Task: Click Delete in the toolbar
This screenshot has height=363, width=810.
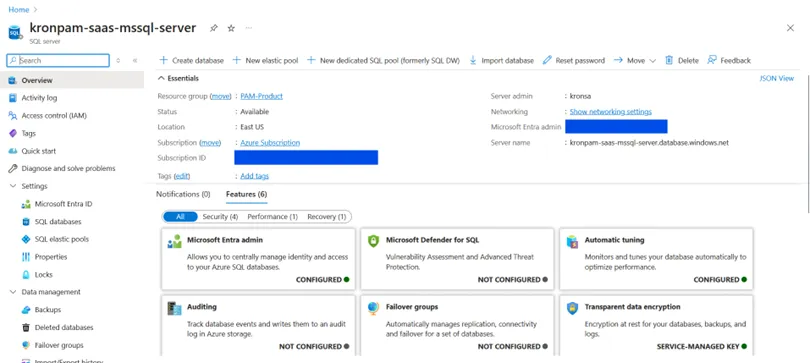Action: coord(682,60)
